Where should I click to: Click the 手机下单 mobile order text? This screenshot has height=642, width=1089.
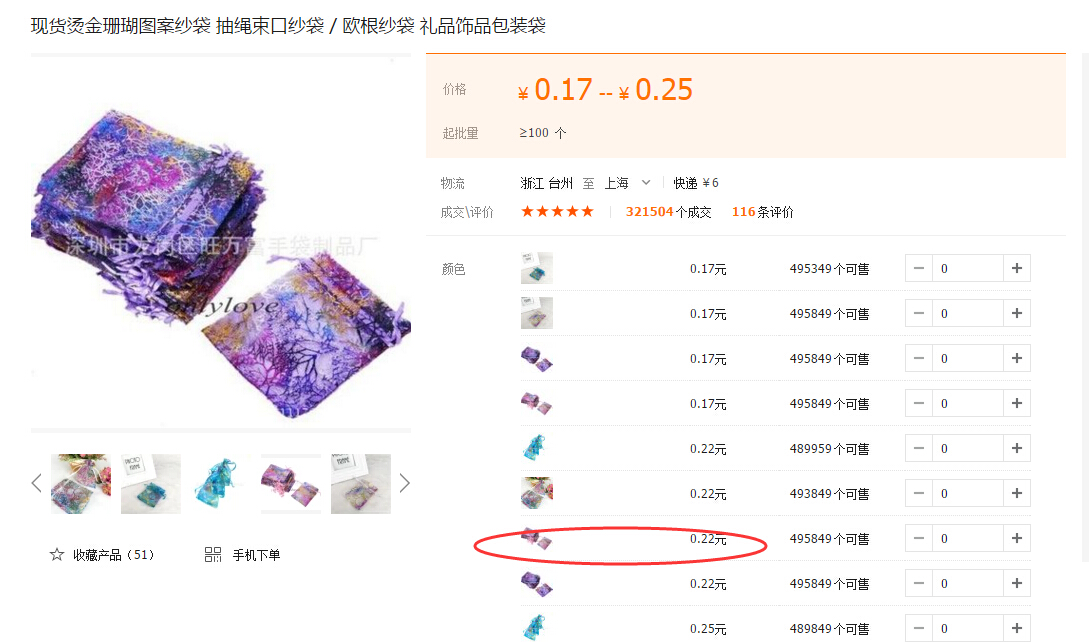[x=256, y=555]
